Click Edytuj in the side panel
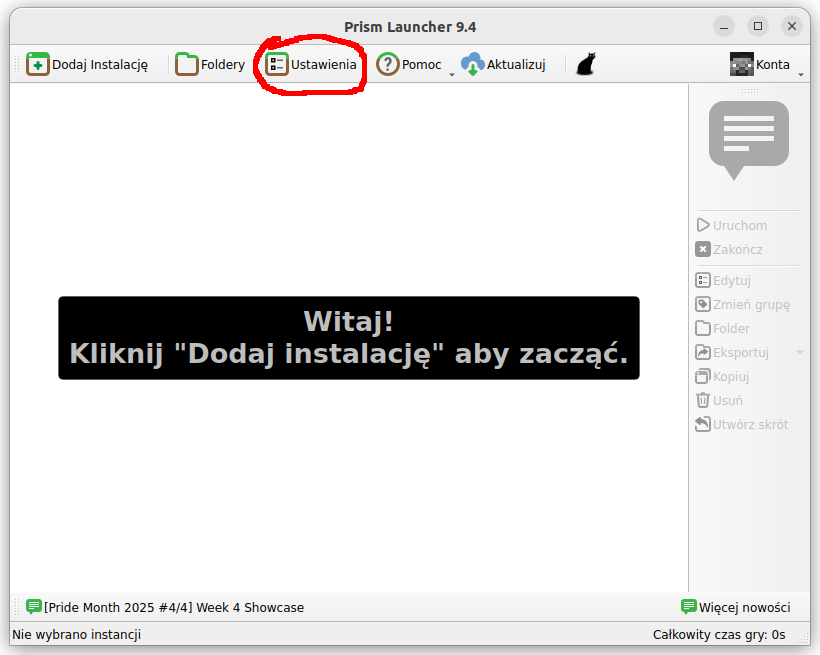 pyautogui.click(x=723, y=281)
